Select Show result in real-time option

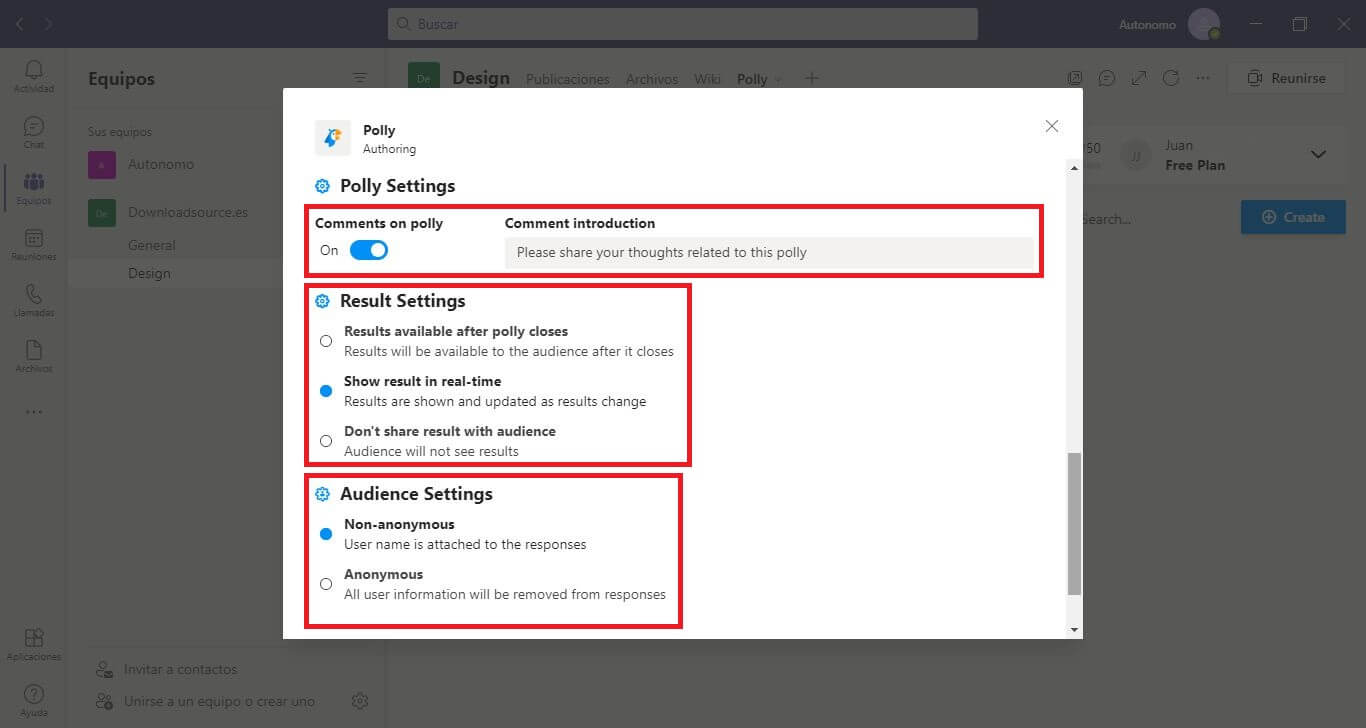tap(326, 391)
